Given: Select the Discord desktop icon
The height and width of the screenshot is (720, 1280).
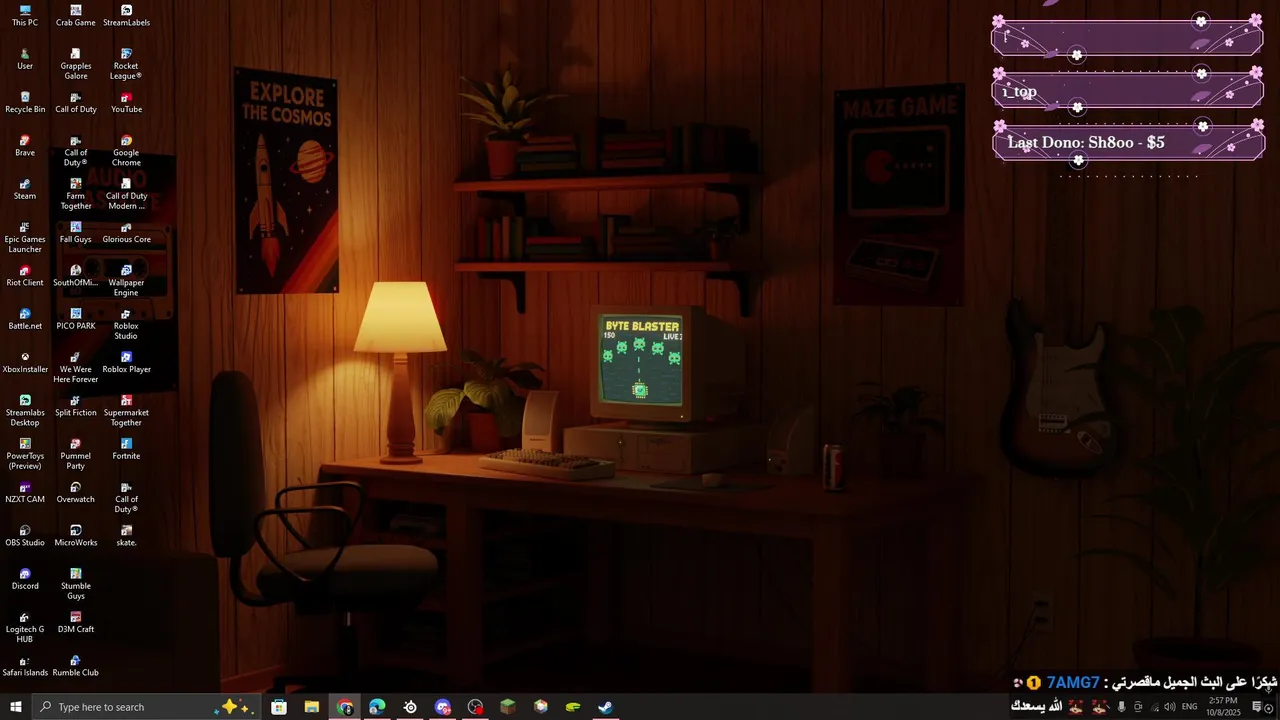Looking at the screenshot, I should click(x=25, y=579).
